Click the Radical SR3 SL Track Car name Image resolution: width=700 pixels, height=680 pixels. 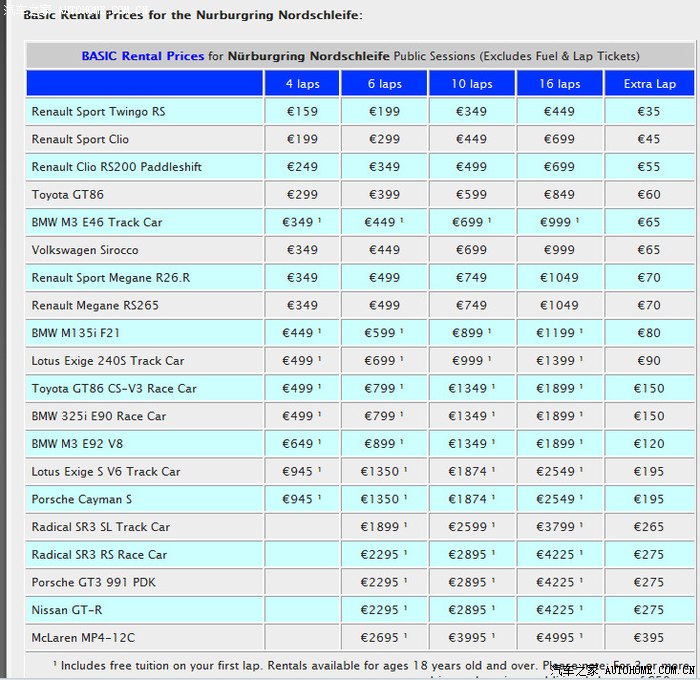click(x=101, y=527)
